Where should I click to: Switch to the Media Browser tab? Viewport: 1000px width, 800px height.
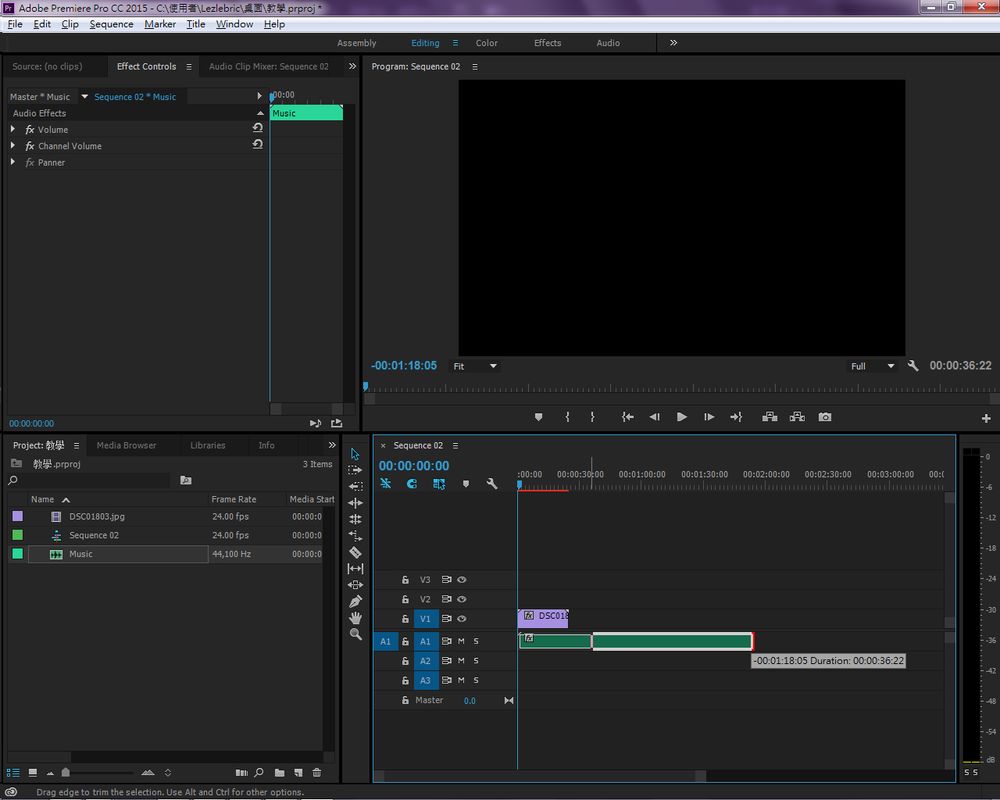(126, 445)
